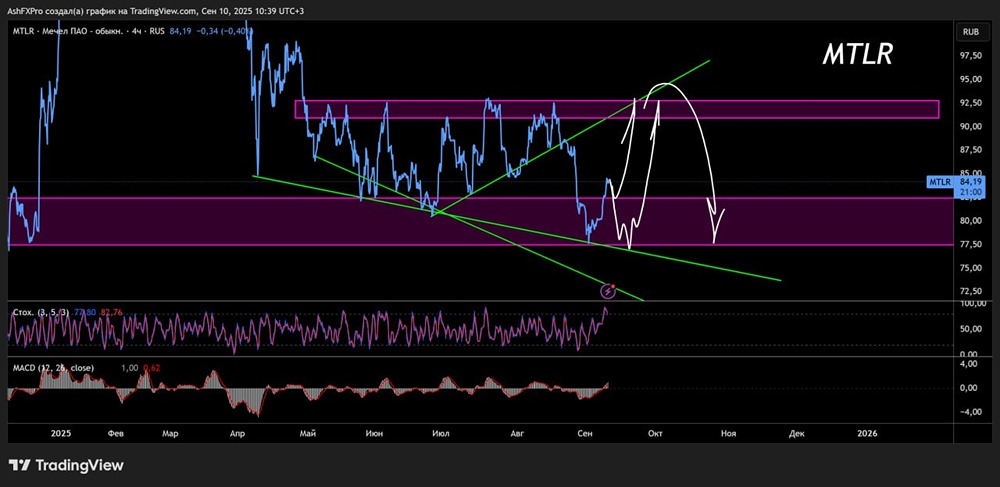The image size is (1000, 487).
Task: Click the MTLR ticker tag on price axis
Action: coord(939,182)
